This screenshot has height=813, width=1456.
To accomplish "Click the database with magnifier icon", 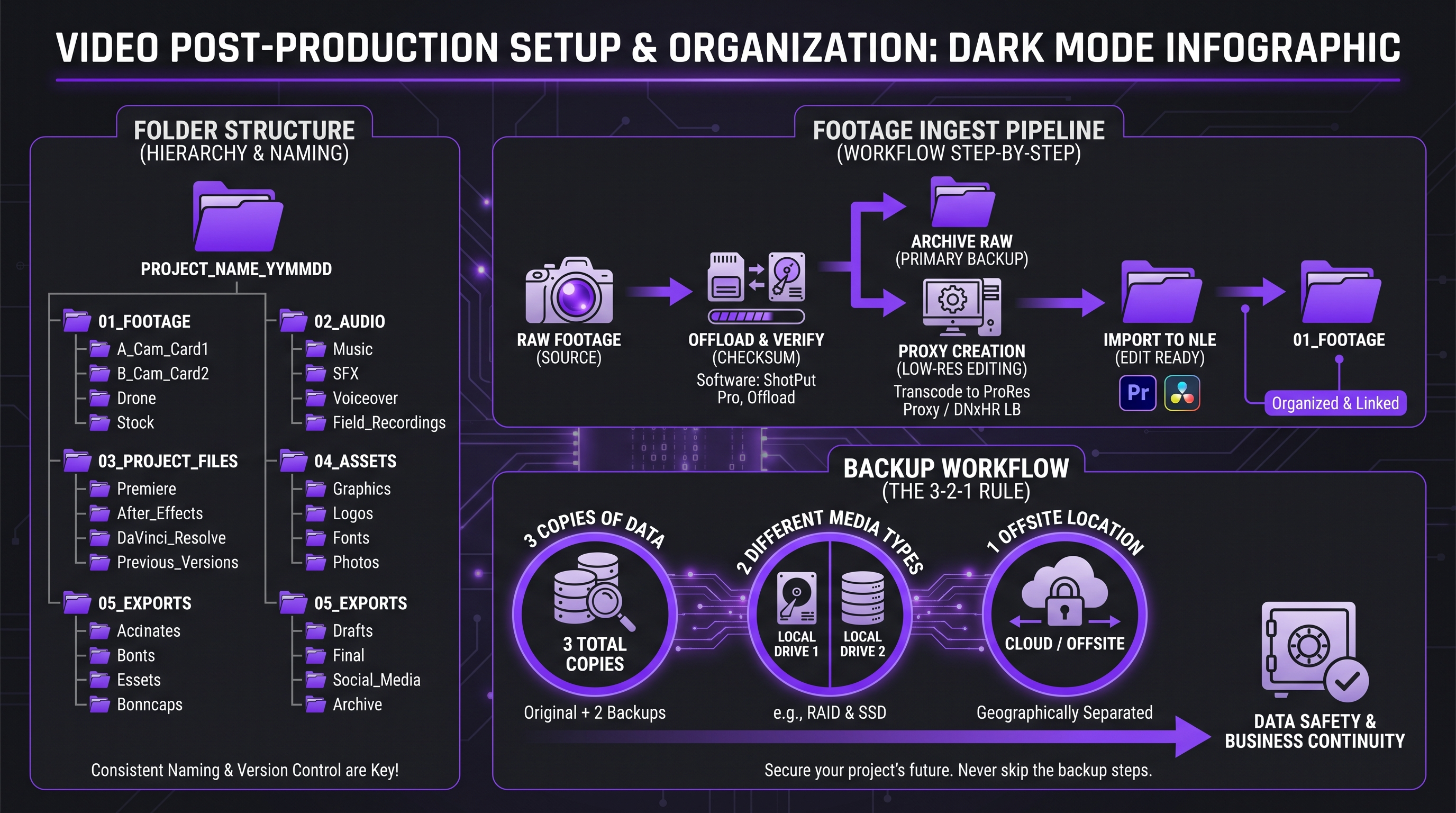I will pyautogui.click(x=594, y=592).
